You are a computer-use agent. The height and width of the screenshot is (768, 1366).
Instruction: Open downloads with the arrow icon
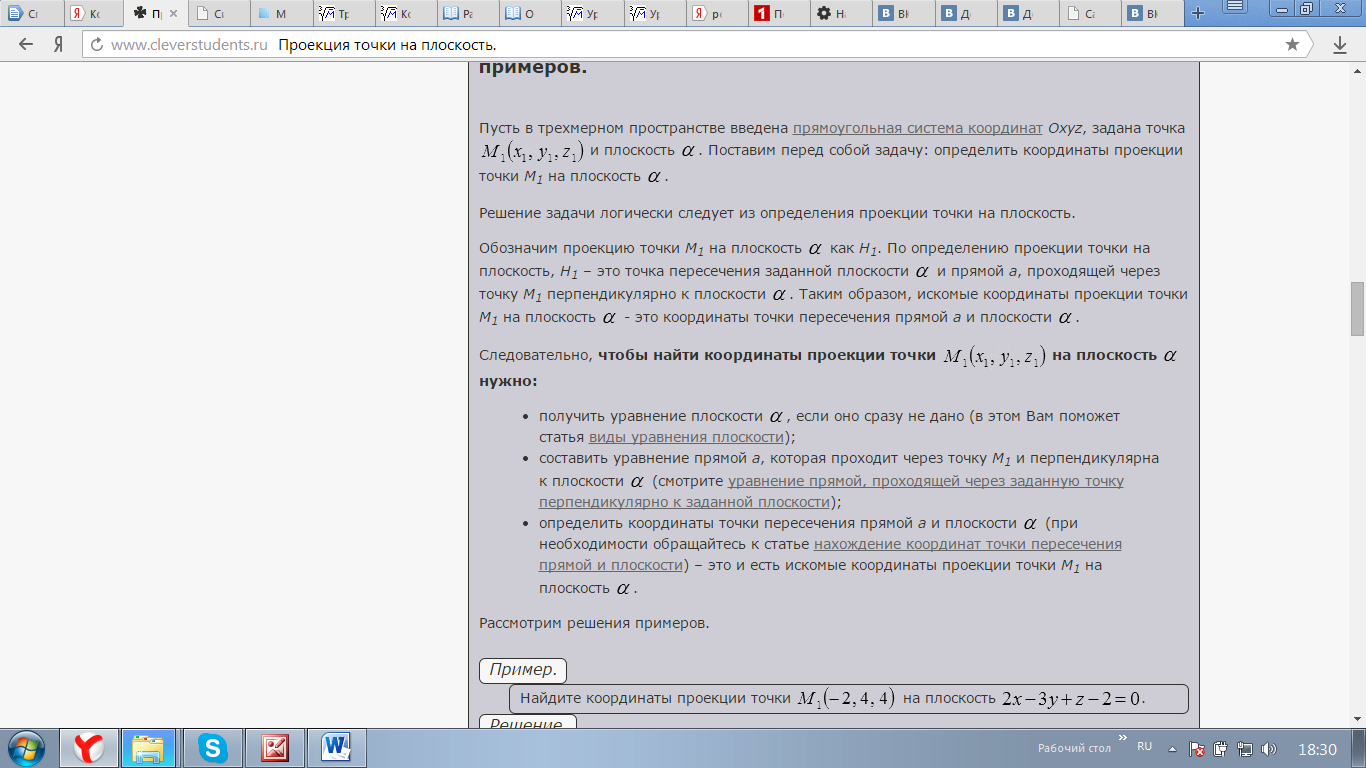coord(1340,45)
